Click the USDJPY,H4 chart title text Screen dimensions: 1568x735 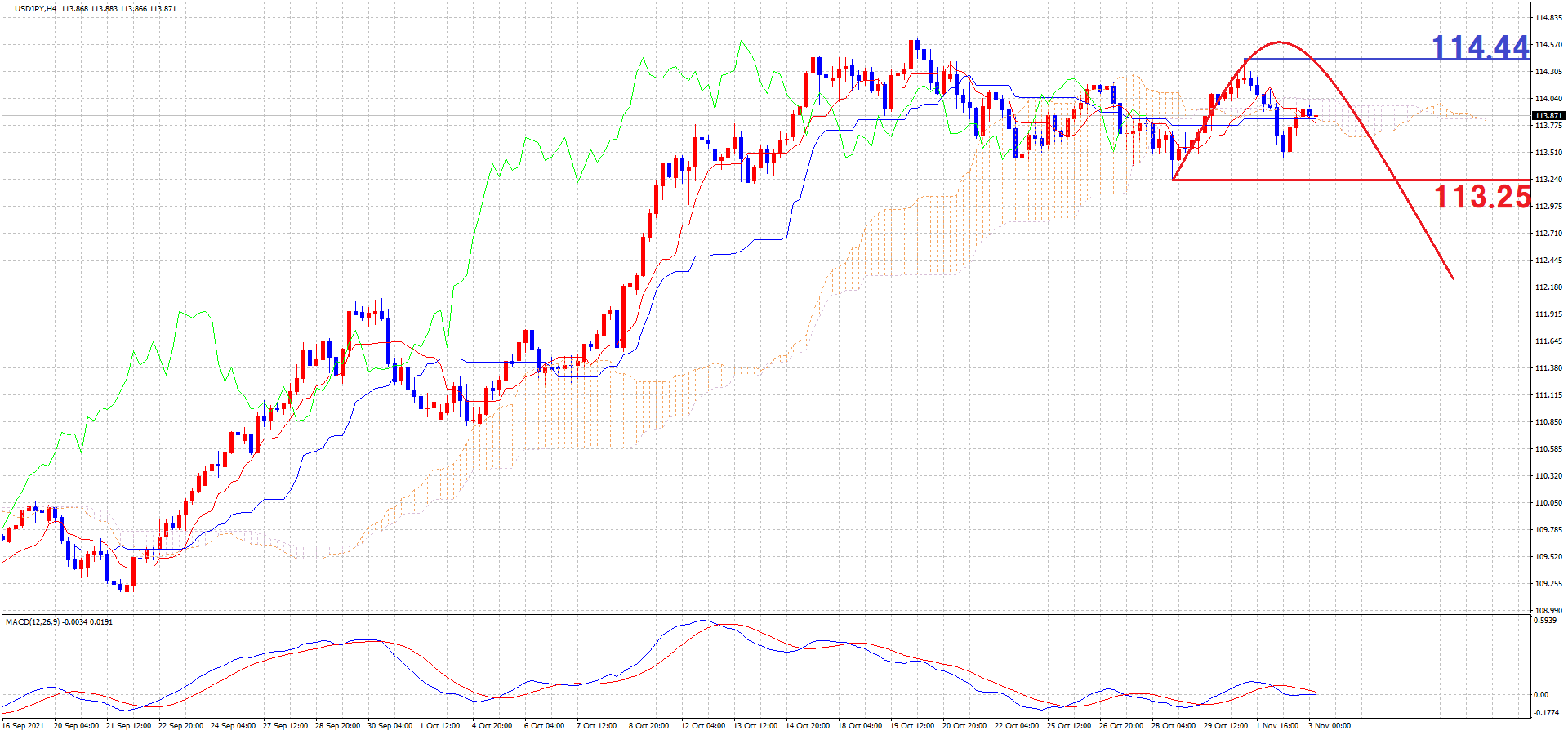tap(35, 9)
